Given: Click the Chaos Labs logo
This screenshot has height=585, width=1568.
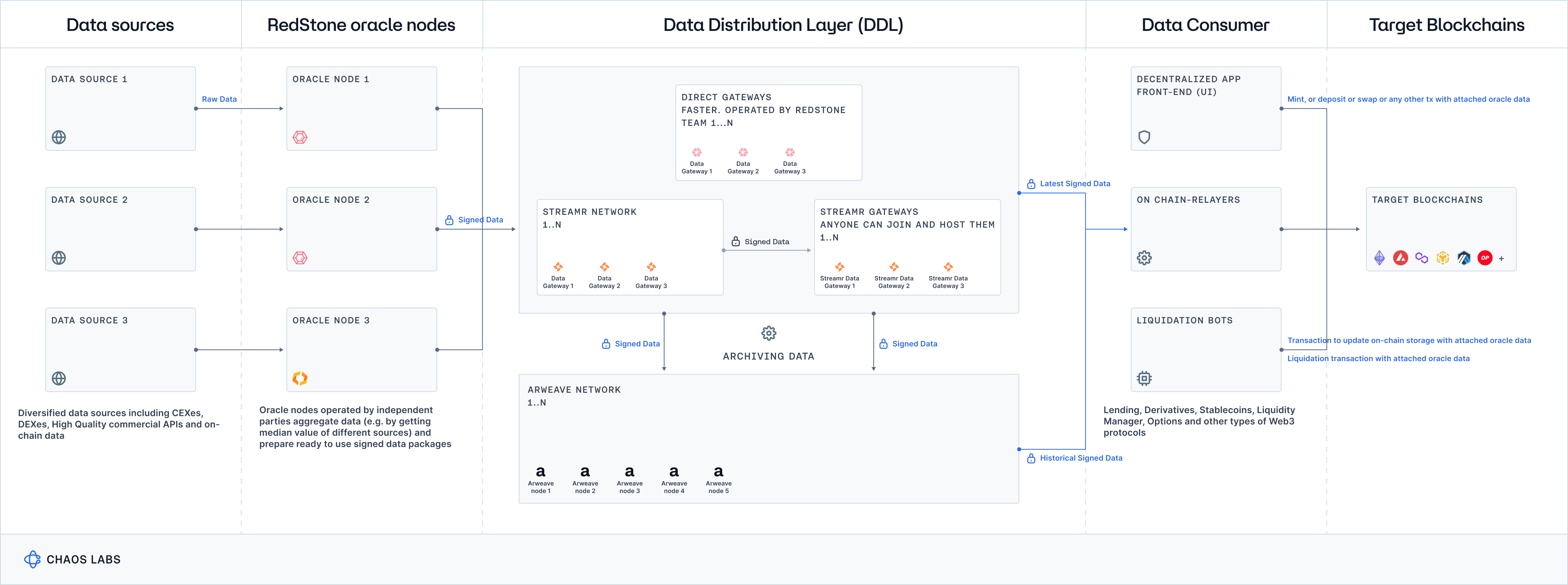Looking at the screenshot, I should 32,559.
